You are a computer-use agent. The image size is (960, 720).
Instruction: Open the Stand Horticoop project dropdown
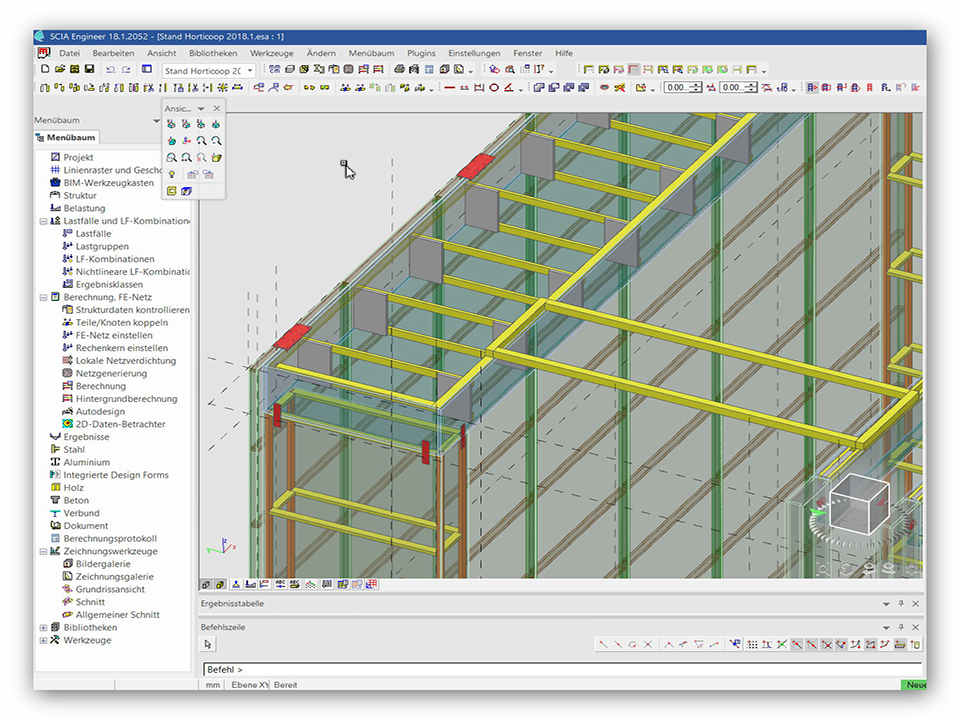pos(249,71)
